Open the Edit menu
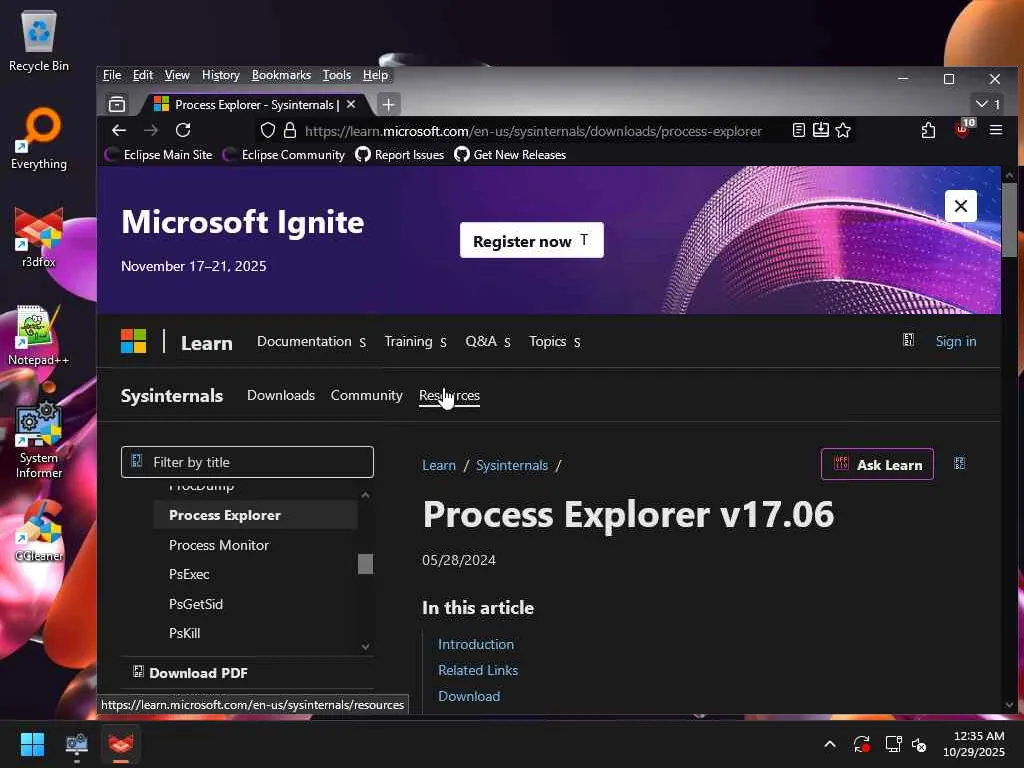The width and height of the screenshot is (1024, 768). tap(142, 75)
